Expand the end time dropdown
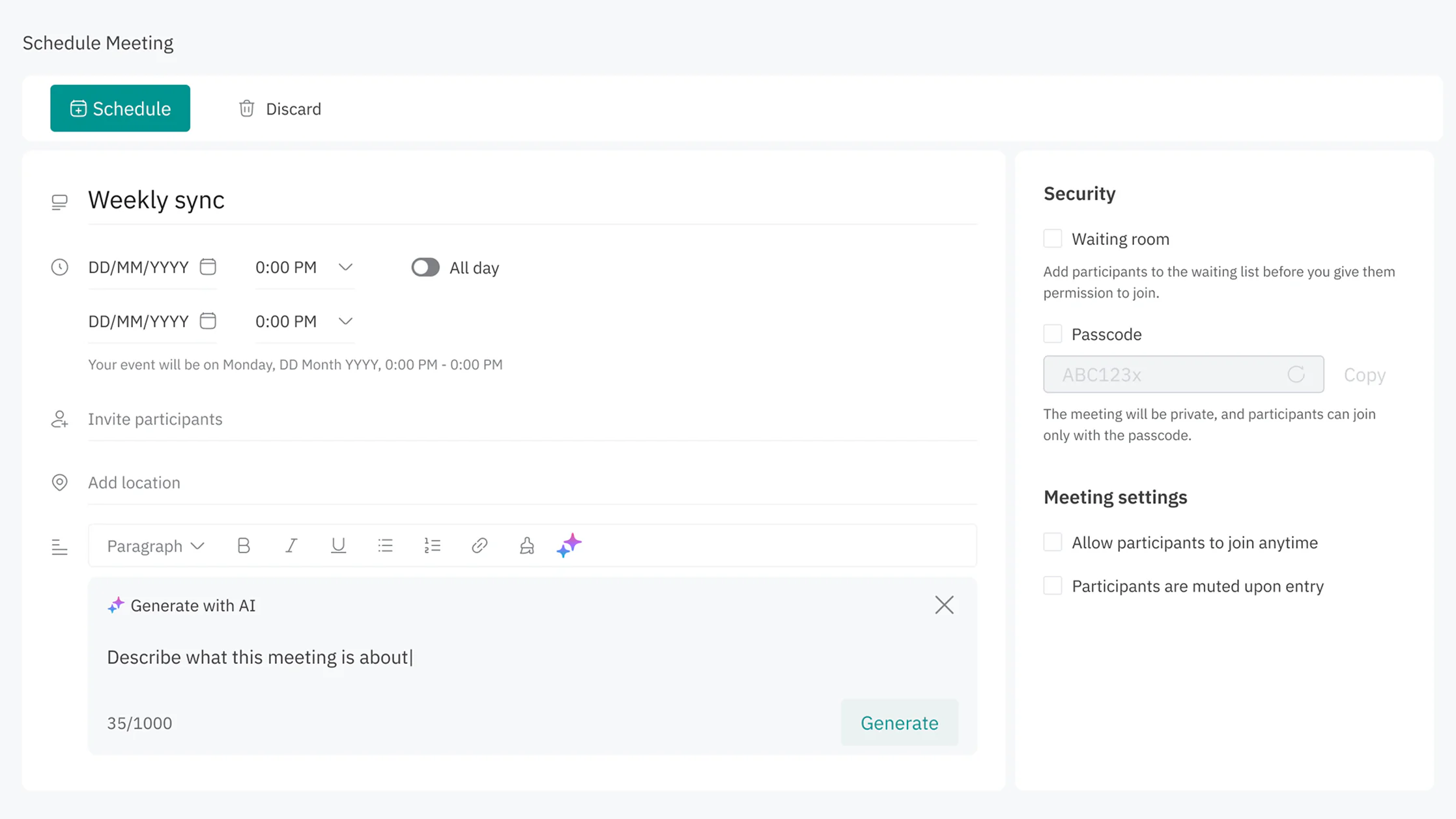The height and width of the screenshot is (819, 1456). [345, 321]
